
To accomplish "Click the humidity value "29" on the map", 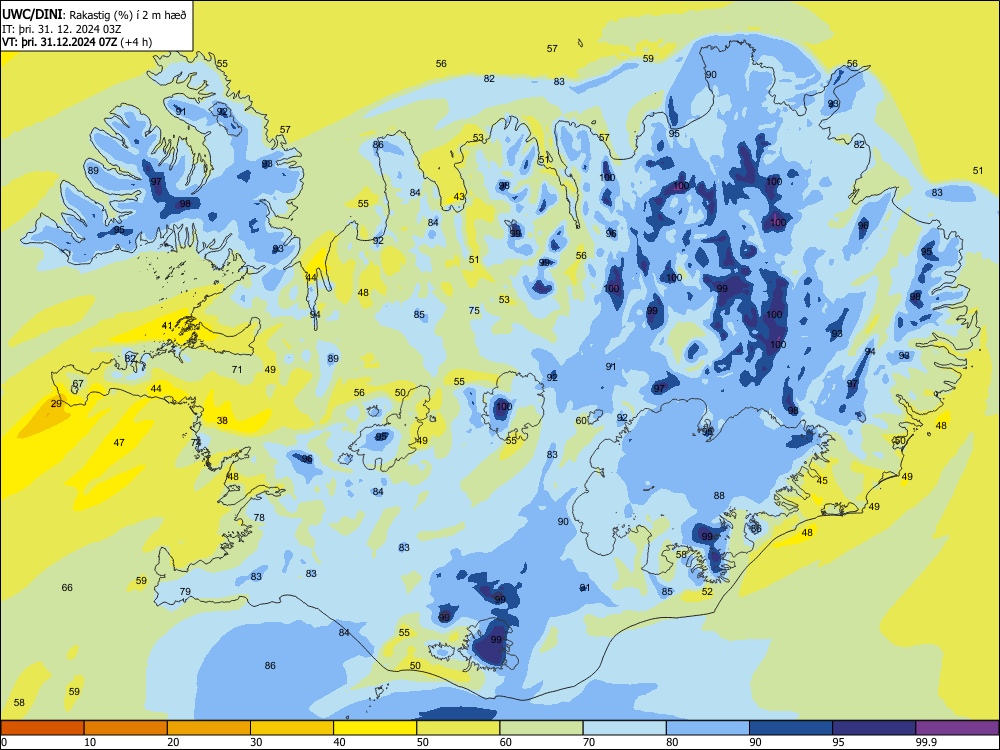I will 56,404.
